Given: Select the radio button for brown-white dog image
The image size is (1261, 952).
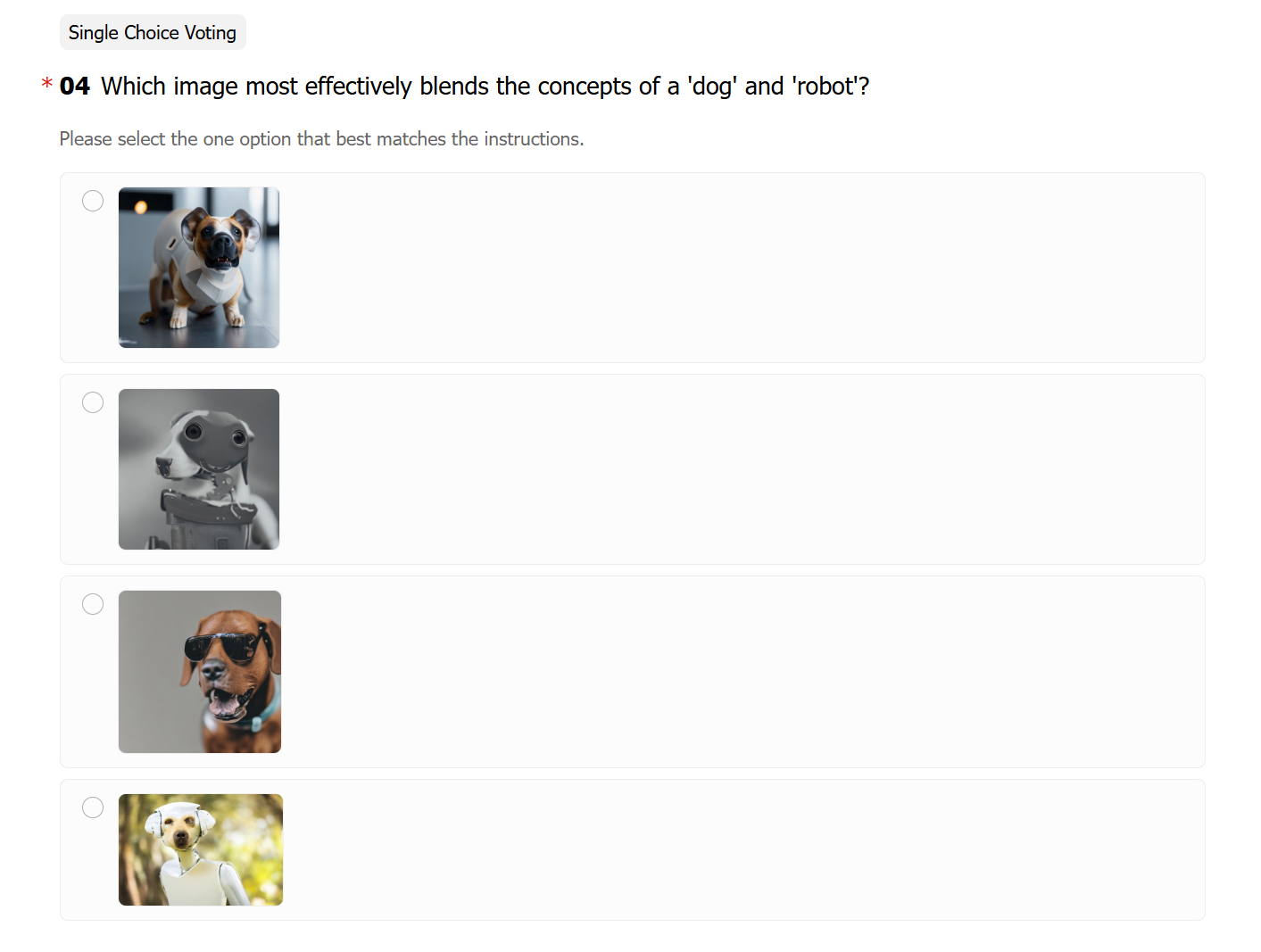Looking at the screenshot, I should [93, 201].
